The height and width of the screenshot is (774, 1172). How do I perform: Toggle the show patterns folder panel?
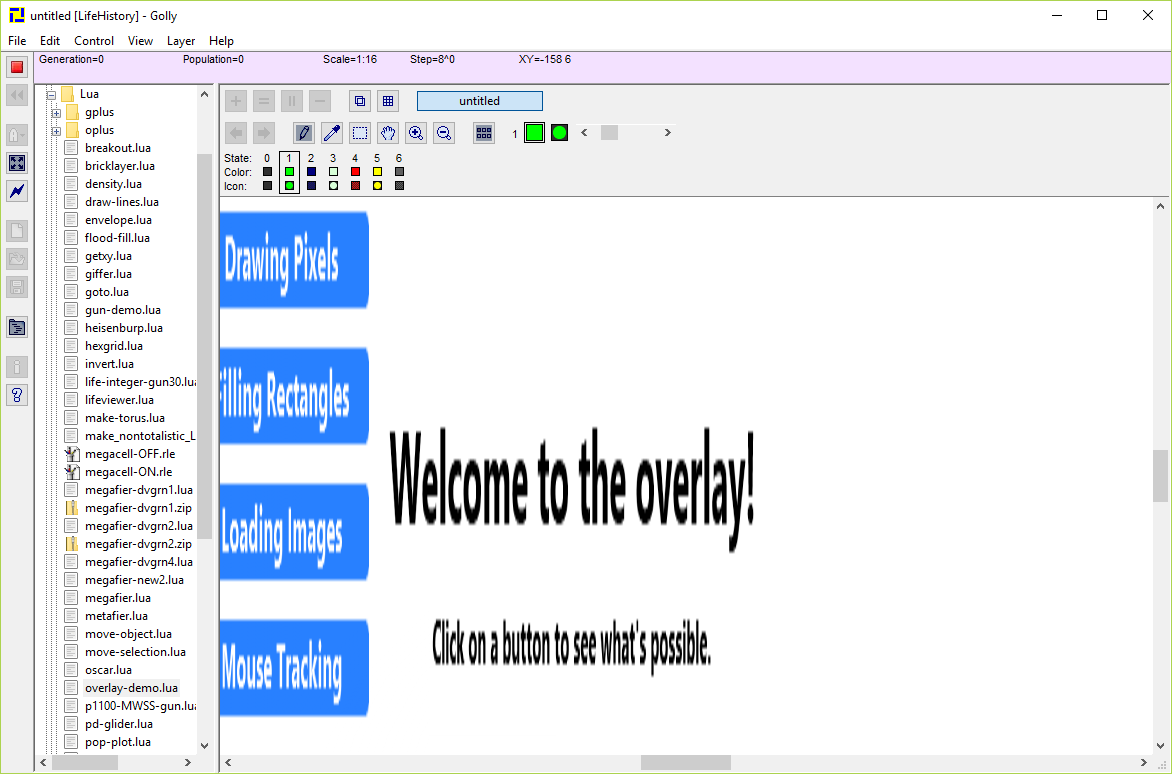tap(17, 327)
